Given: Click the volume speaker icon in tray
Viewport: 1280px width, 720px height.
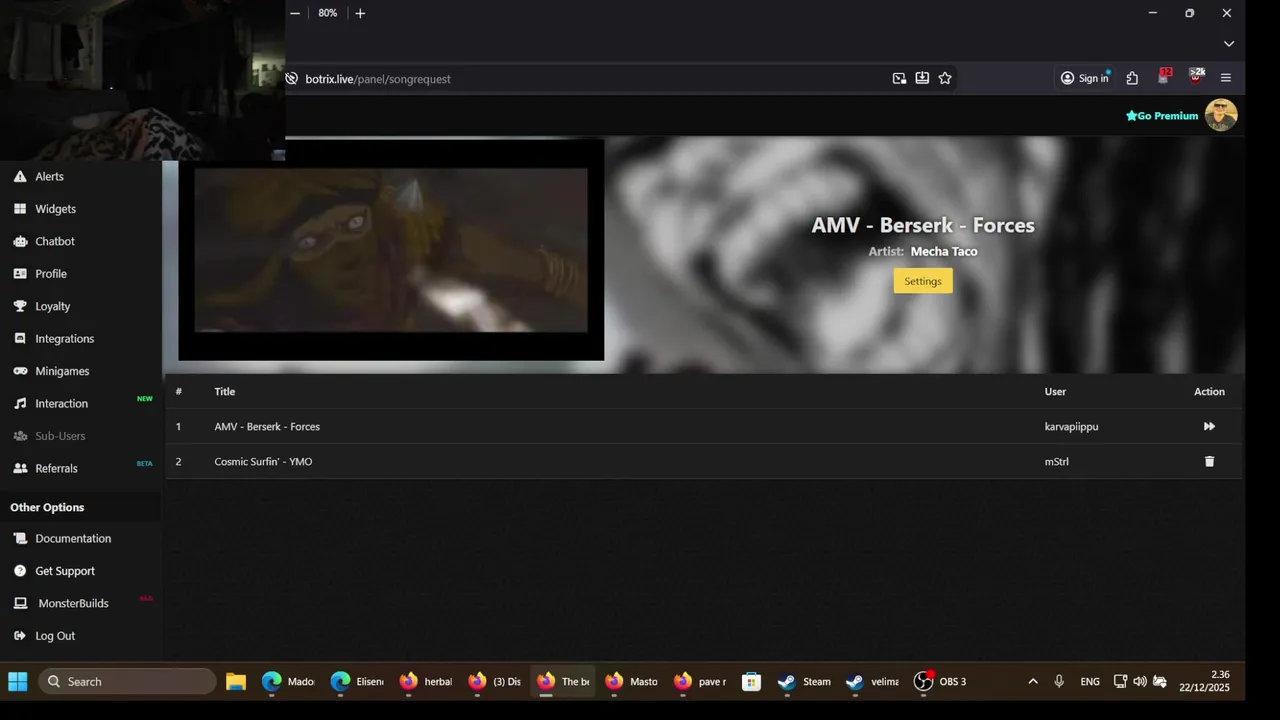Looking at the screenshot, I should point(1140,682).
